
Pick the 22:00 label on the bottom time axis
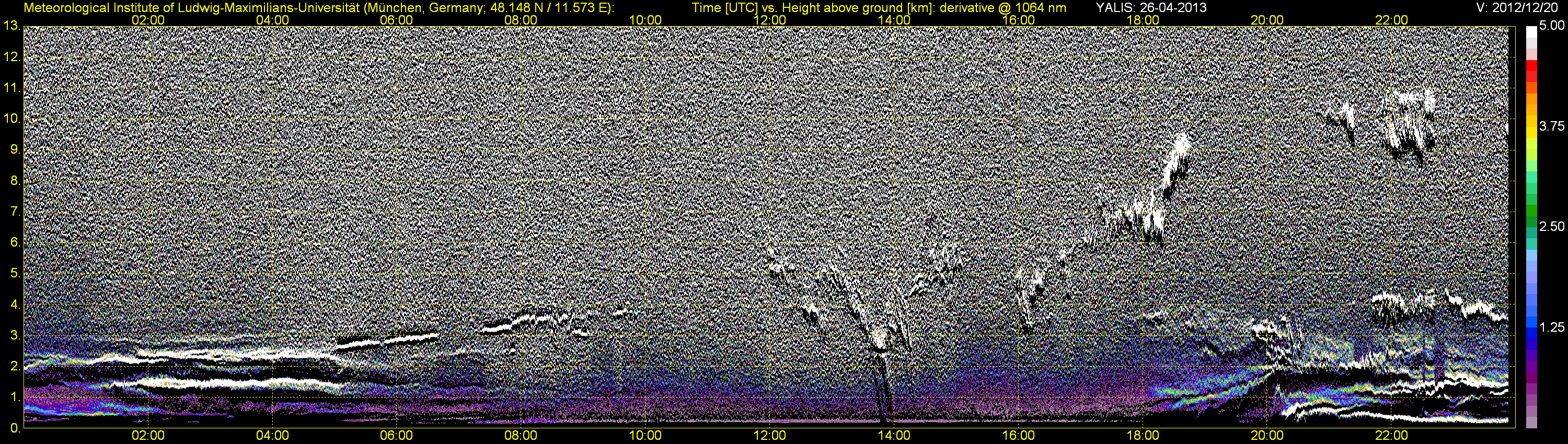pyautogui.click(x=1391, y=436)
